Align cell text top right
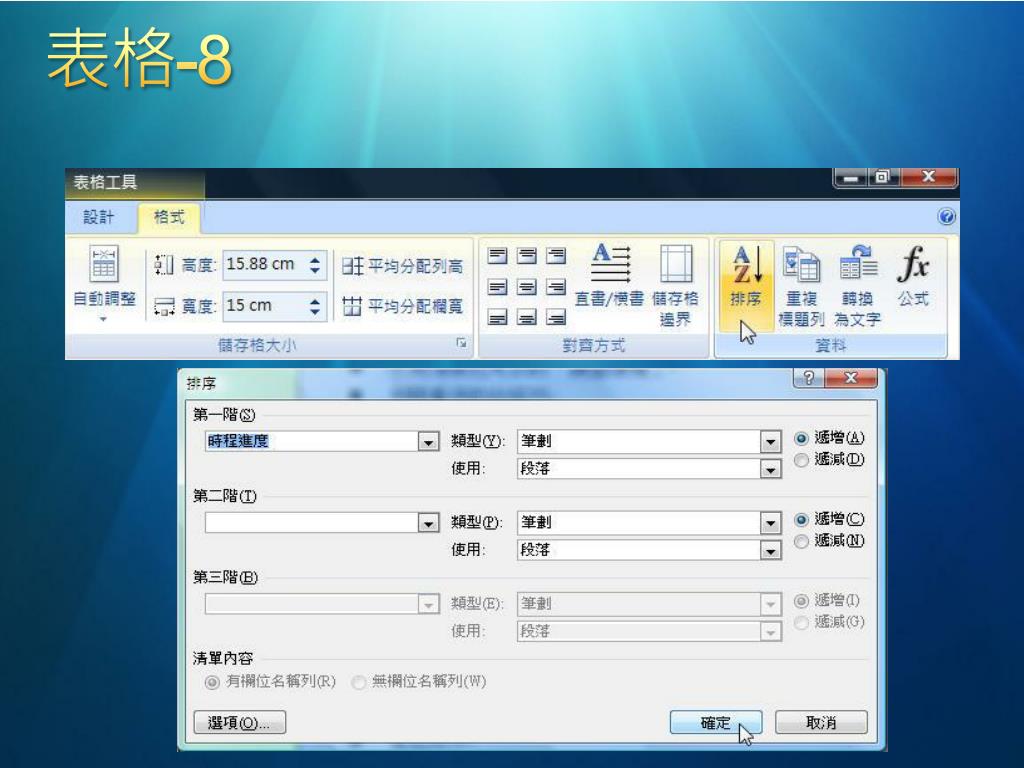This screenshot has height=768, width=1024. [x=556, y=255]
